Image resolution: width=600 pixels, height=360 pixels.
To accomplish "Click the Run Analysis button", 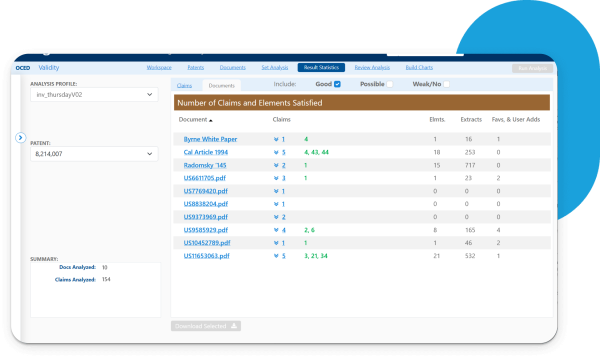I will (532, 68).
